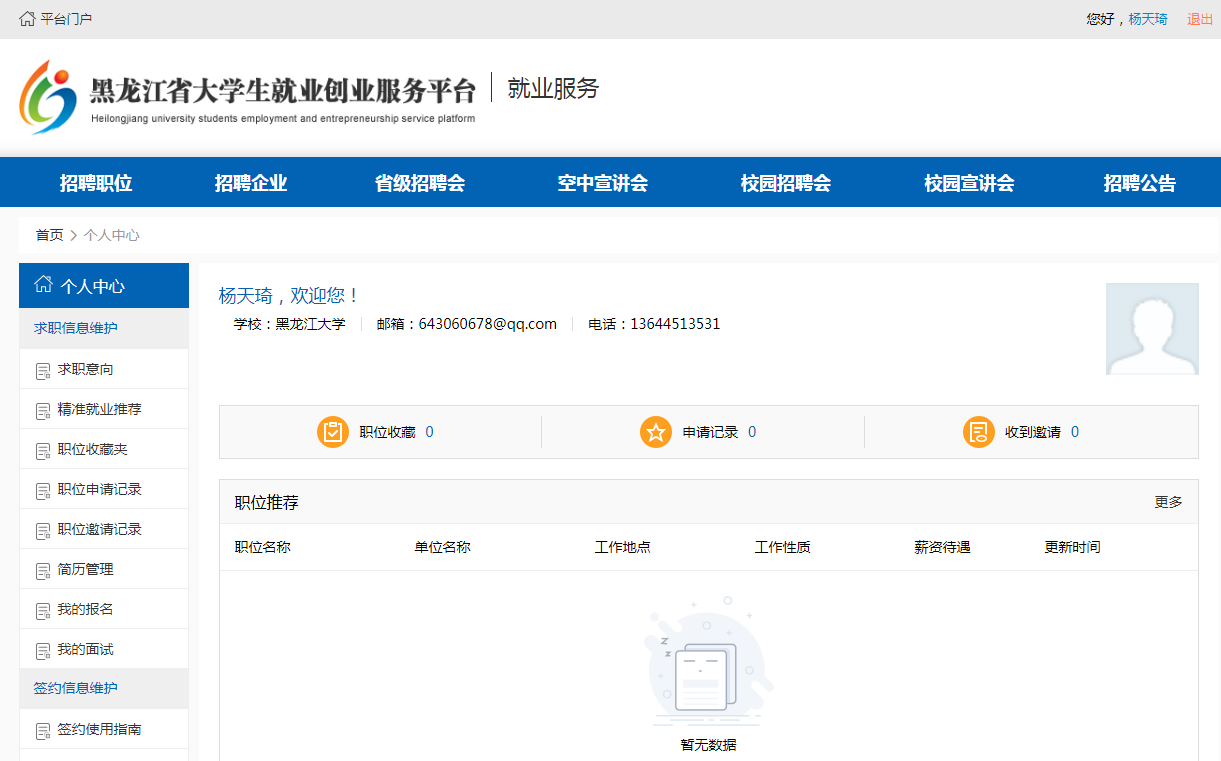Click 更多 to view more recommended jobs
Viewport: 1221px width, 761px height.
1170,501
